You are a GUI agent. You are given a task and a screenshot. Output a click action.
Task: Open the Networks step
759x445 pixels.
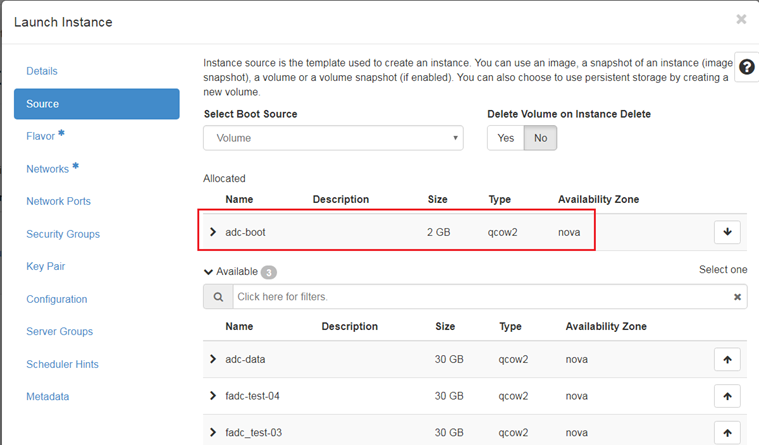[x=48, y=169]
